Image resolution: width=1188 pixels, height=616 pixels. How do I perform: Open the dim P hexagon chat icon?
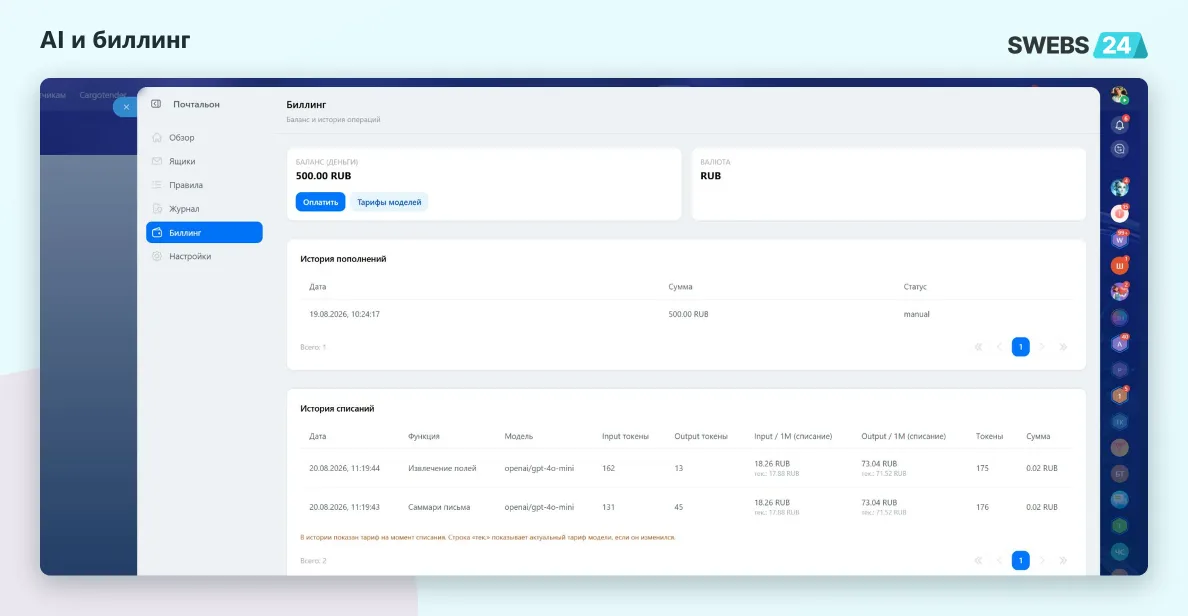click(x=1119, y=370)
